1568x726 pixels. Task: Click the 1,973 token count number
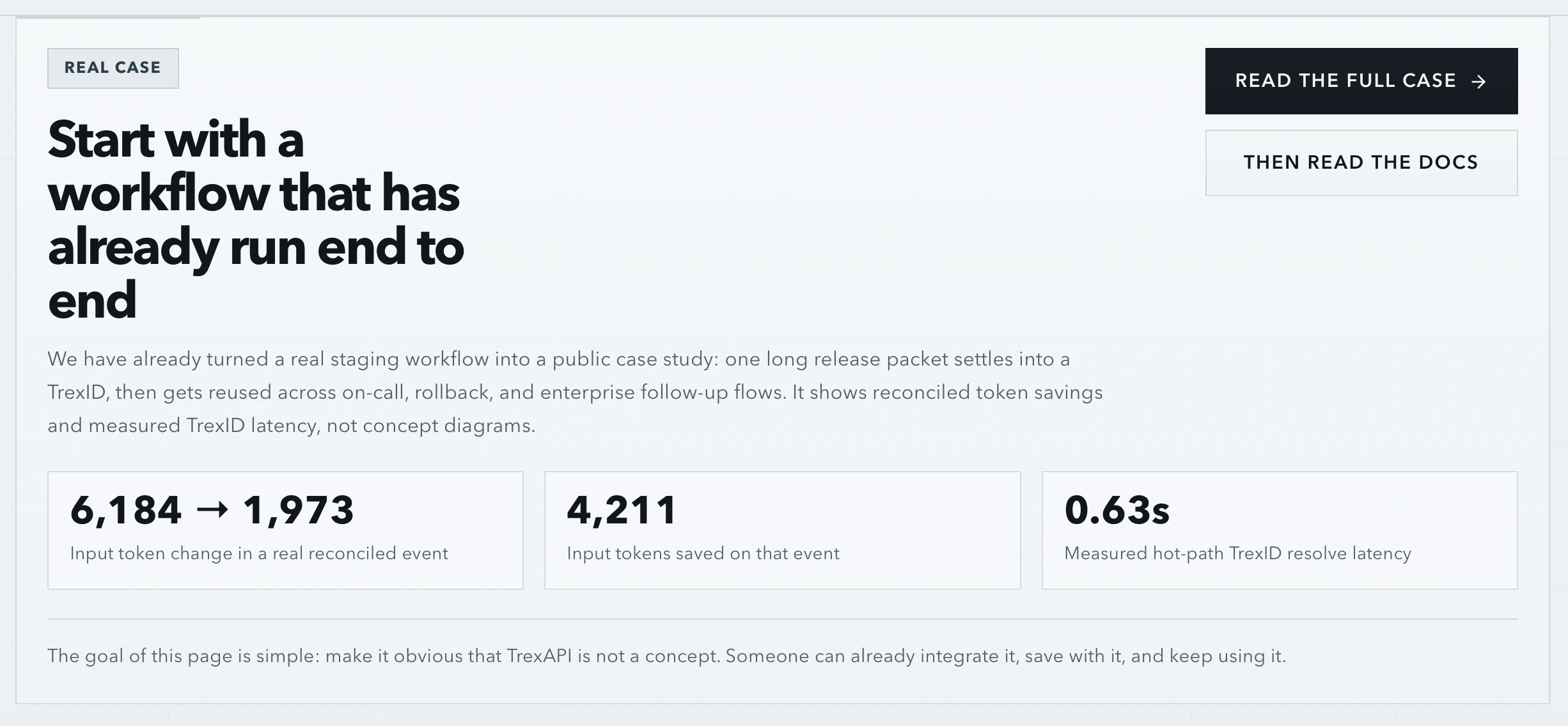(298, 510)
